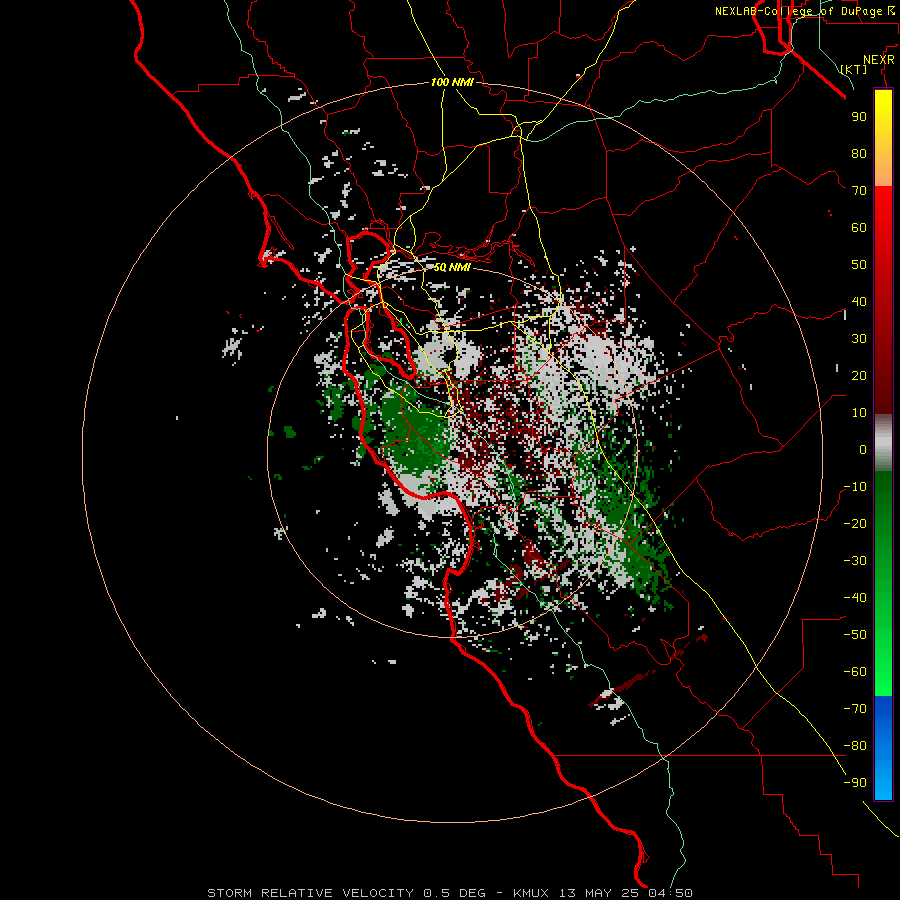900x900 pixels.
Task: Click the [KT] units label
Action: 854,69
